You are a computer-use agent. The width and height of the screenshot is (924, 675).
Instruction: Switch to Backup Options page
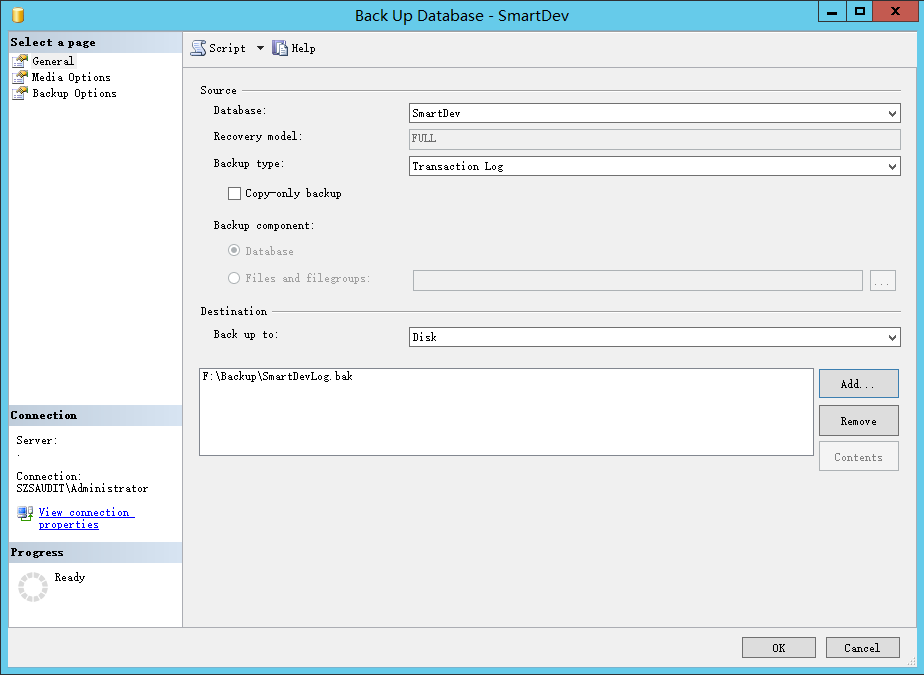coord(73,93)
